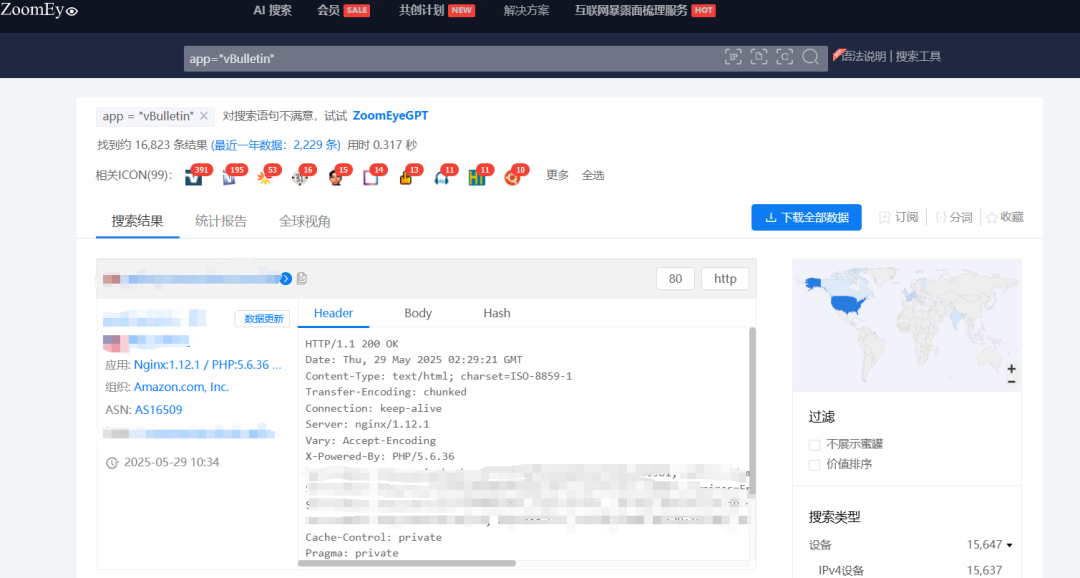Select the related icon with badge 195
The height and width of the screenshot is (578, 1080).
pos(229,177)
